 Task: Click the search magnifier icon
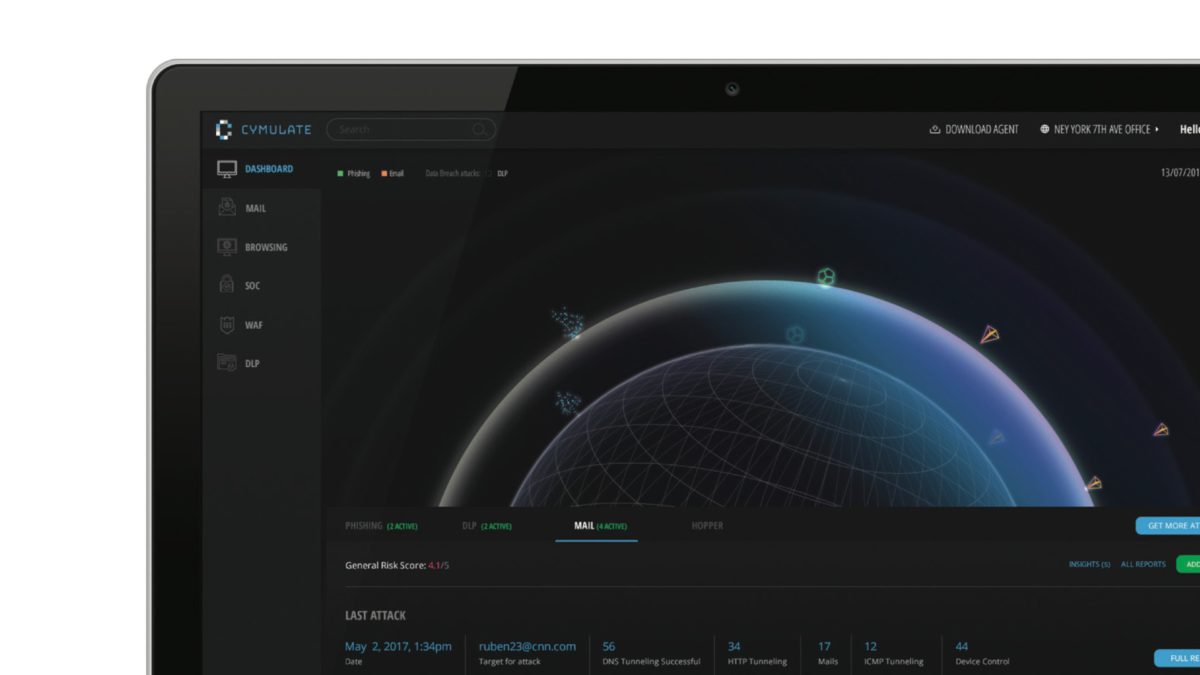[479, 129]
